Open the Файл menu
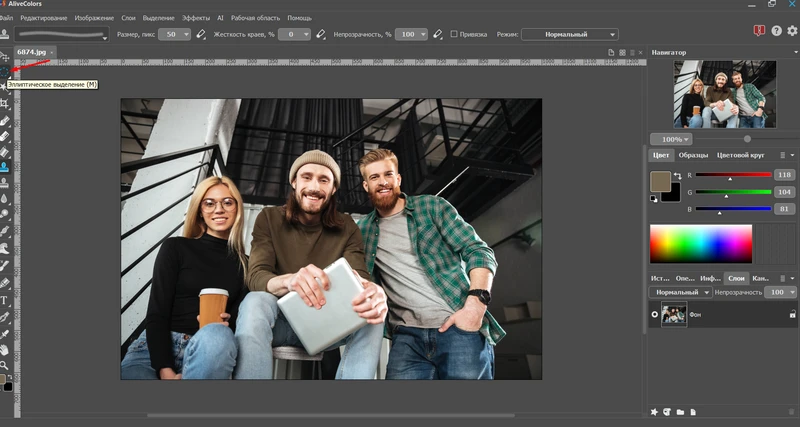Screen dimensions: 800x427 pos(6,18)
